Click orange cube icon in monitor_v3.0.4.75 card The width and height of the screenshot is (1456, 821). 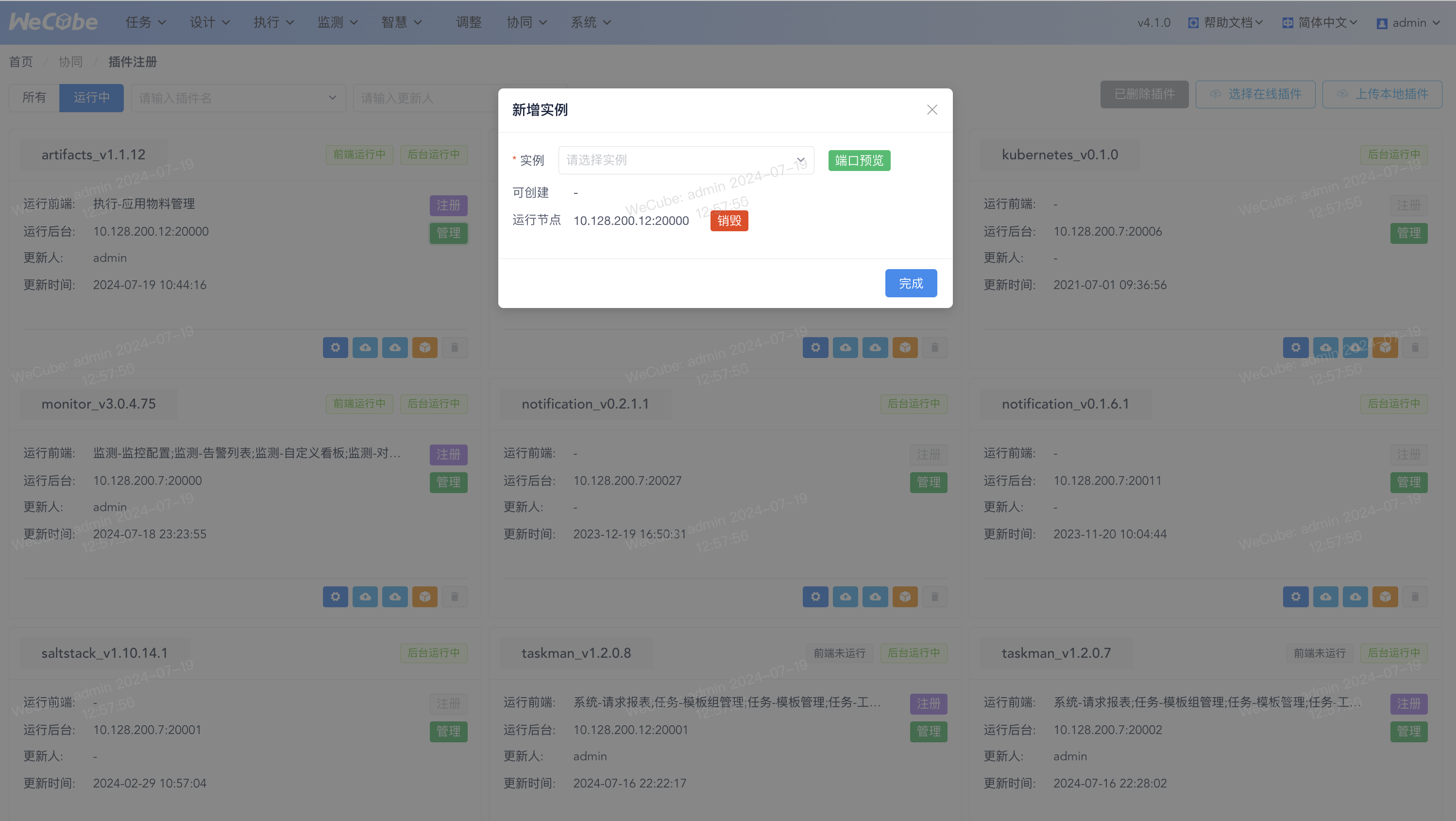click(x=424, y=597)
